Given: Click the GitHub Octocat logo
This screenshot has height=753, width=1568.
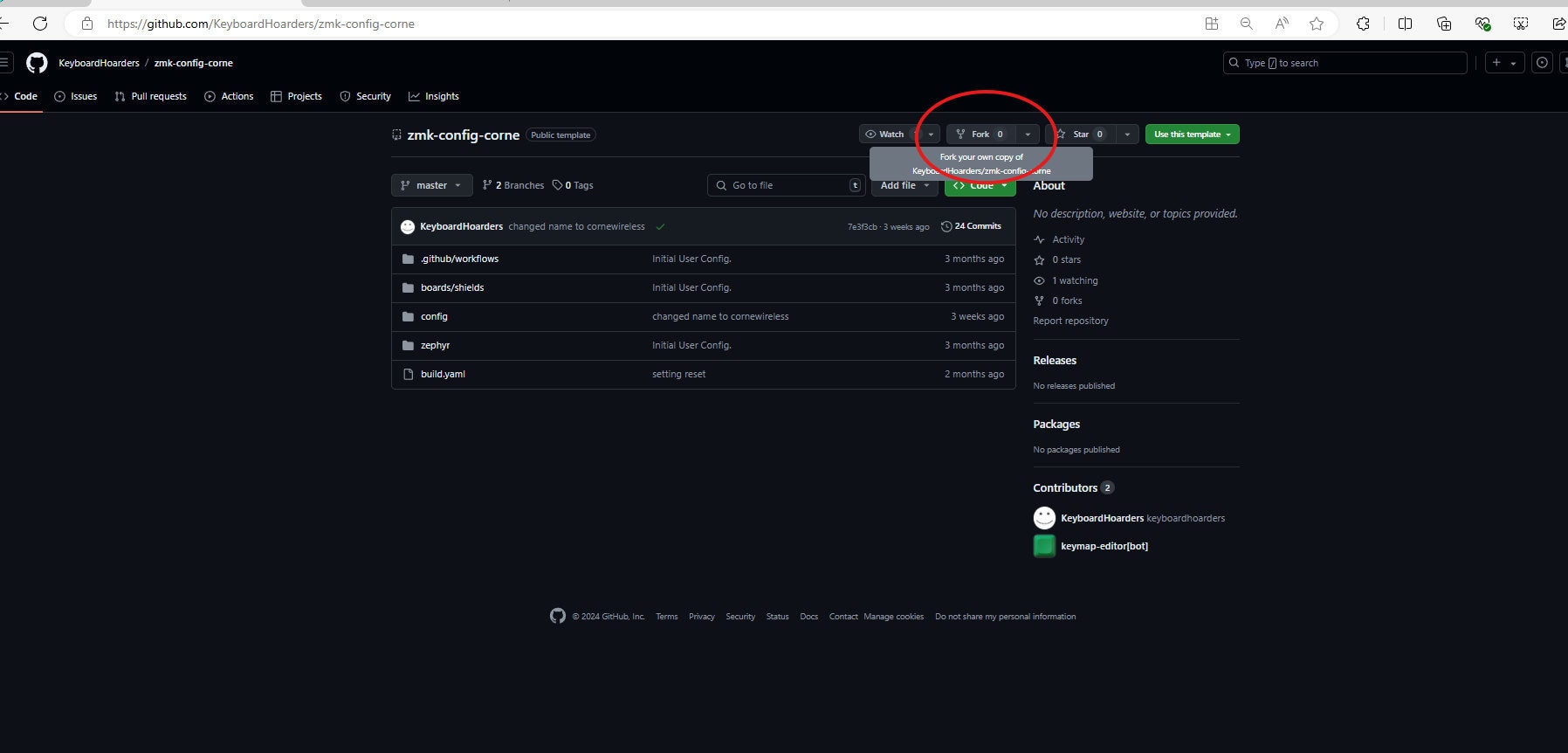Looking at the screenshot, I should click(37, 63).
